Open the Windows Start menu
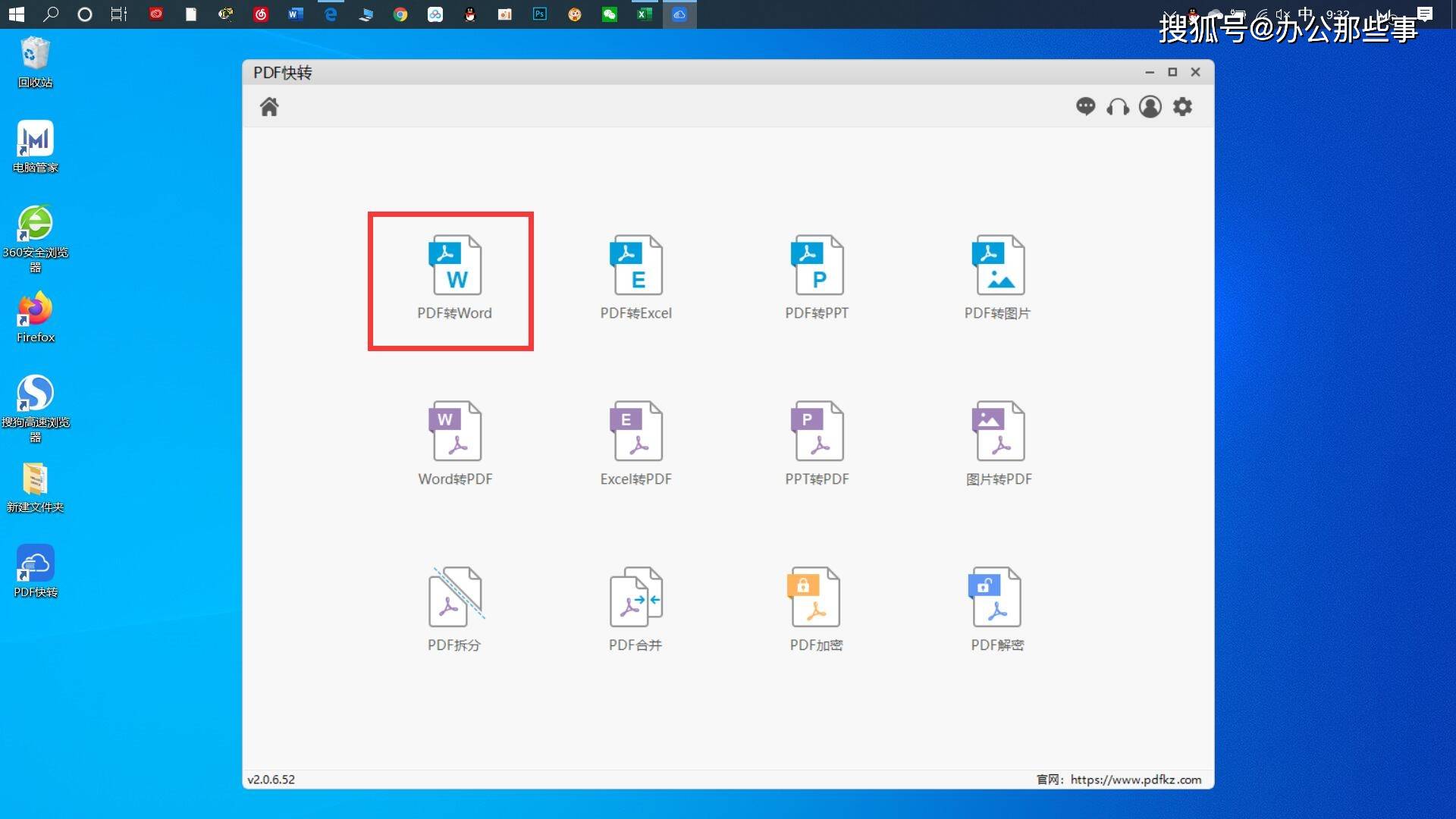1456x819 pixels. click(16, 14)
